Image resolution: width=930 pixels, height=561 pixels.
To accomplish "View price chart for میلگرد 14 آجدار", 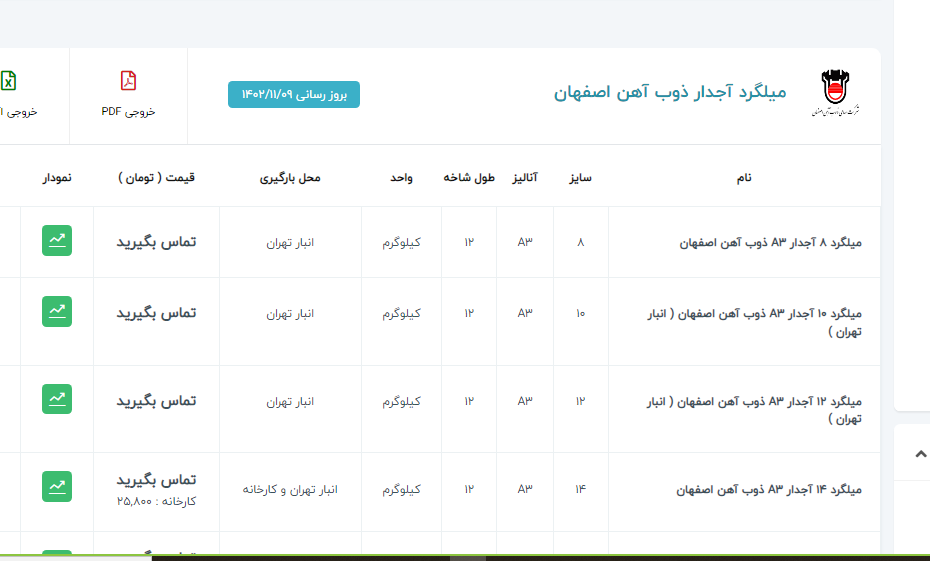I will 57,486.
